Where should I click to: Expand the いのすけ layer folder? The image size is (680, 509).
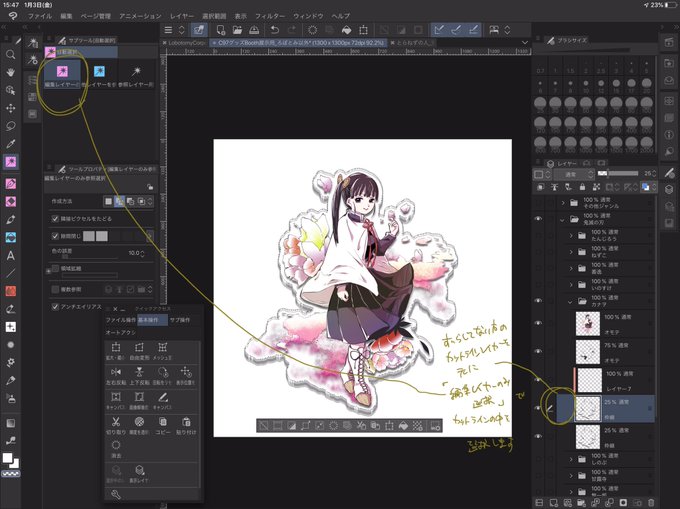pos(571,285)
